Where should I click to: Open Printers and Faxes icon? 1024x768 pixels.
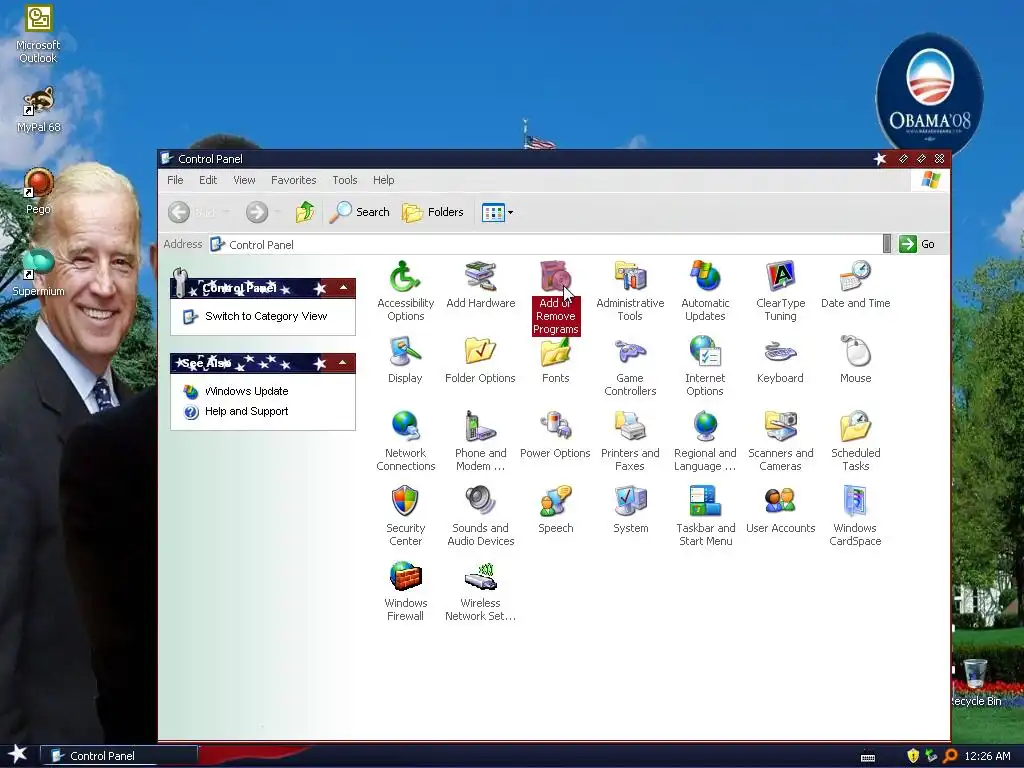(x=630, y=441)
